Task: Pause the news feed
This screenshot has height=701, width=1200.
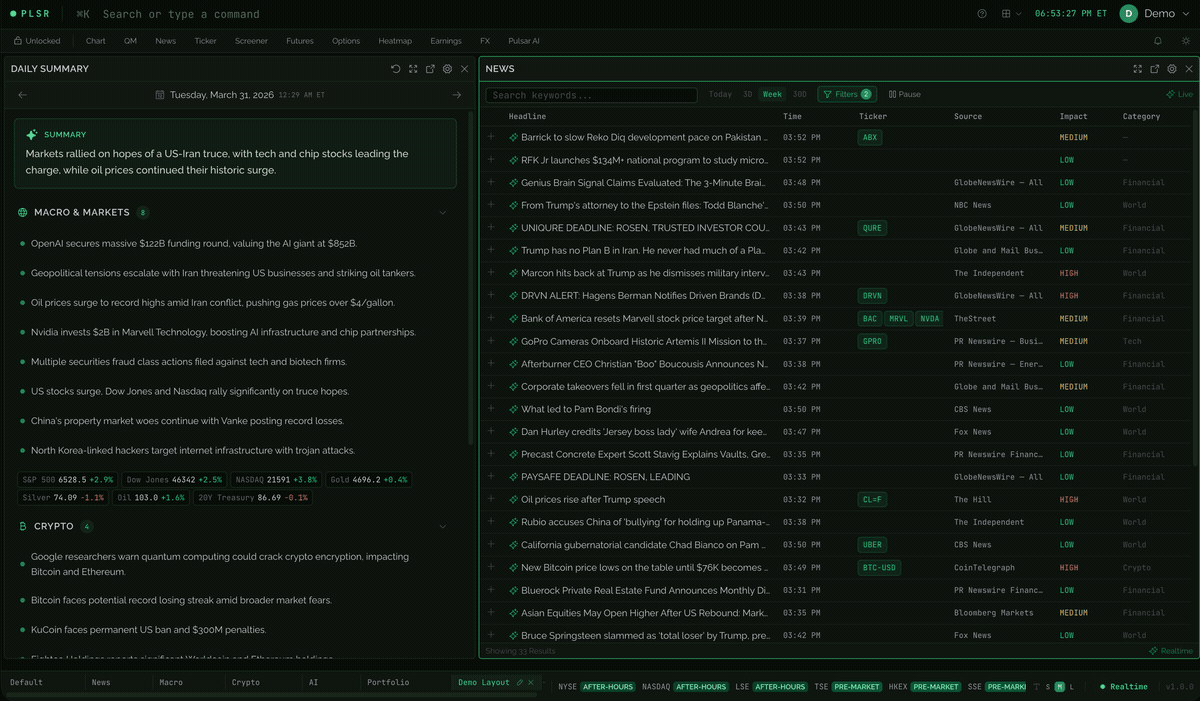Action: 905,95
